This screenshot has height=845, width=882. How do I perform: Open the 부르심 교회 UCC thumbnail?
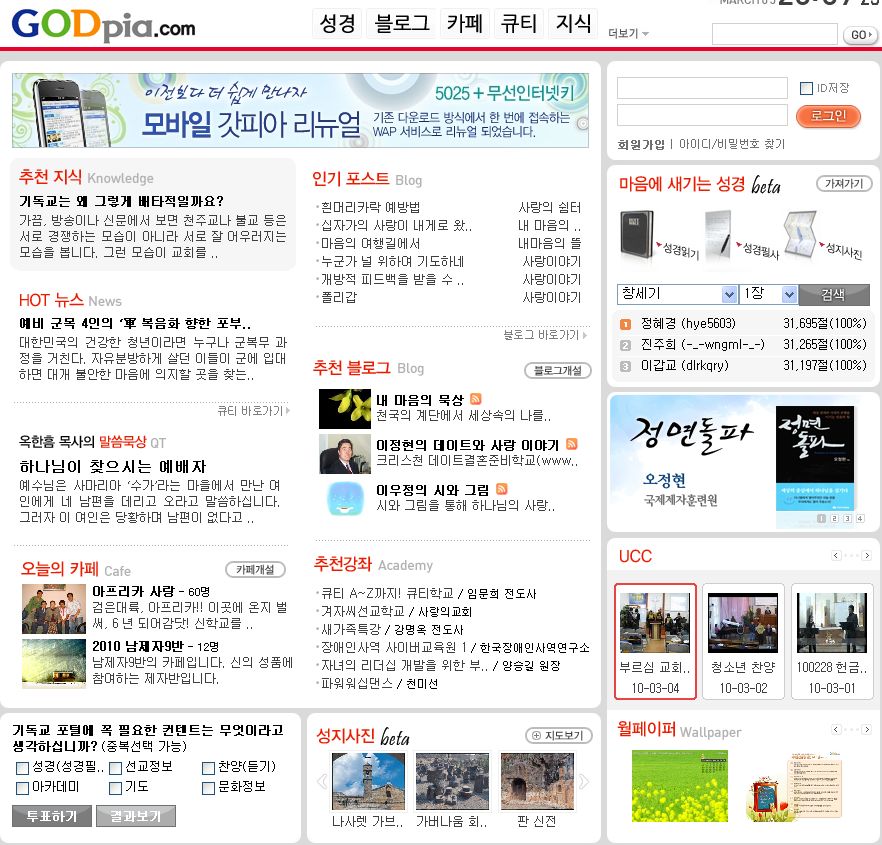point(655,641)
